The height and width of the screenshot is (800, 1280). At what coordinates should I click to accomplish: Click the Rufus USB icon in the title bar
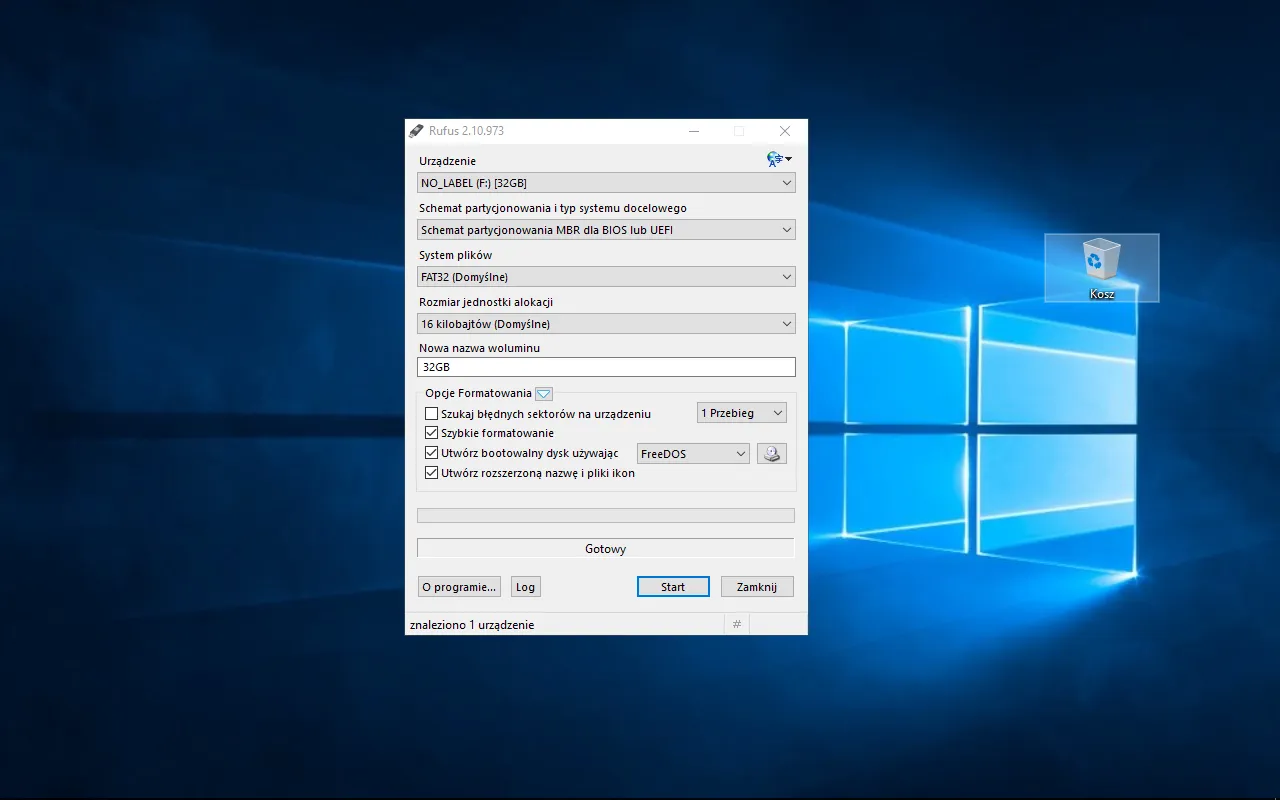pos(416,130)
